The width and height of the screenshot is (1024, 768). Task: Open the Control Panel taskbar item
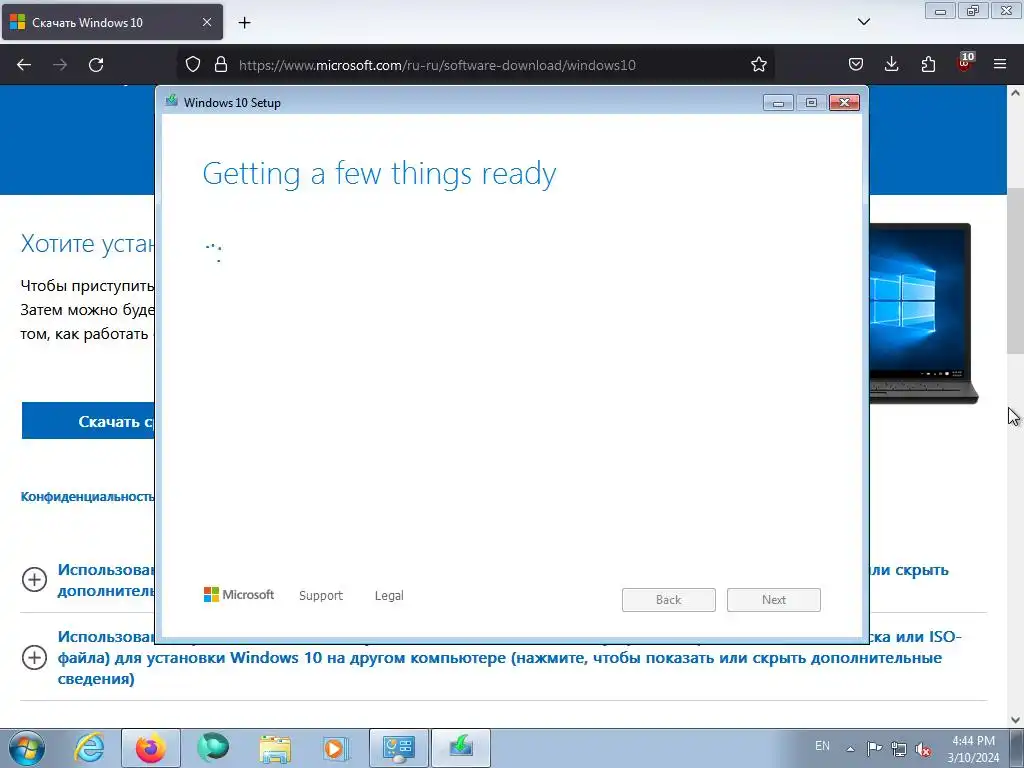(399, 748)
